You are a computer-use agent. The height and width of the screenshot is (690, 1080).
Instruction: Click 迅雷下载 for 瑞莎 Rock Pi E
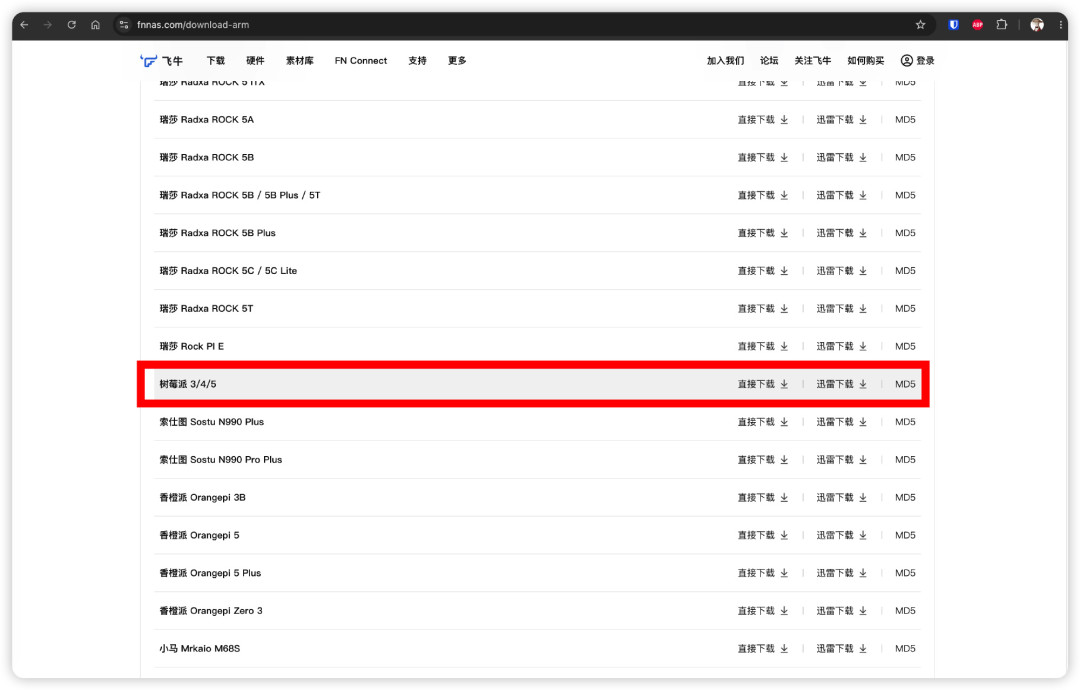point(842,346)
